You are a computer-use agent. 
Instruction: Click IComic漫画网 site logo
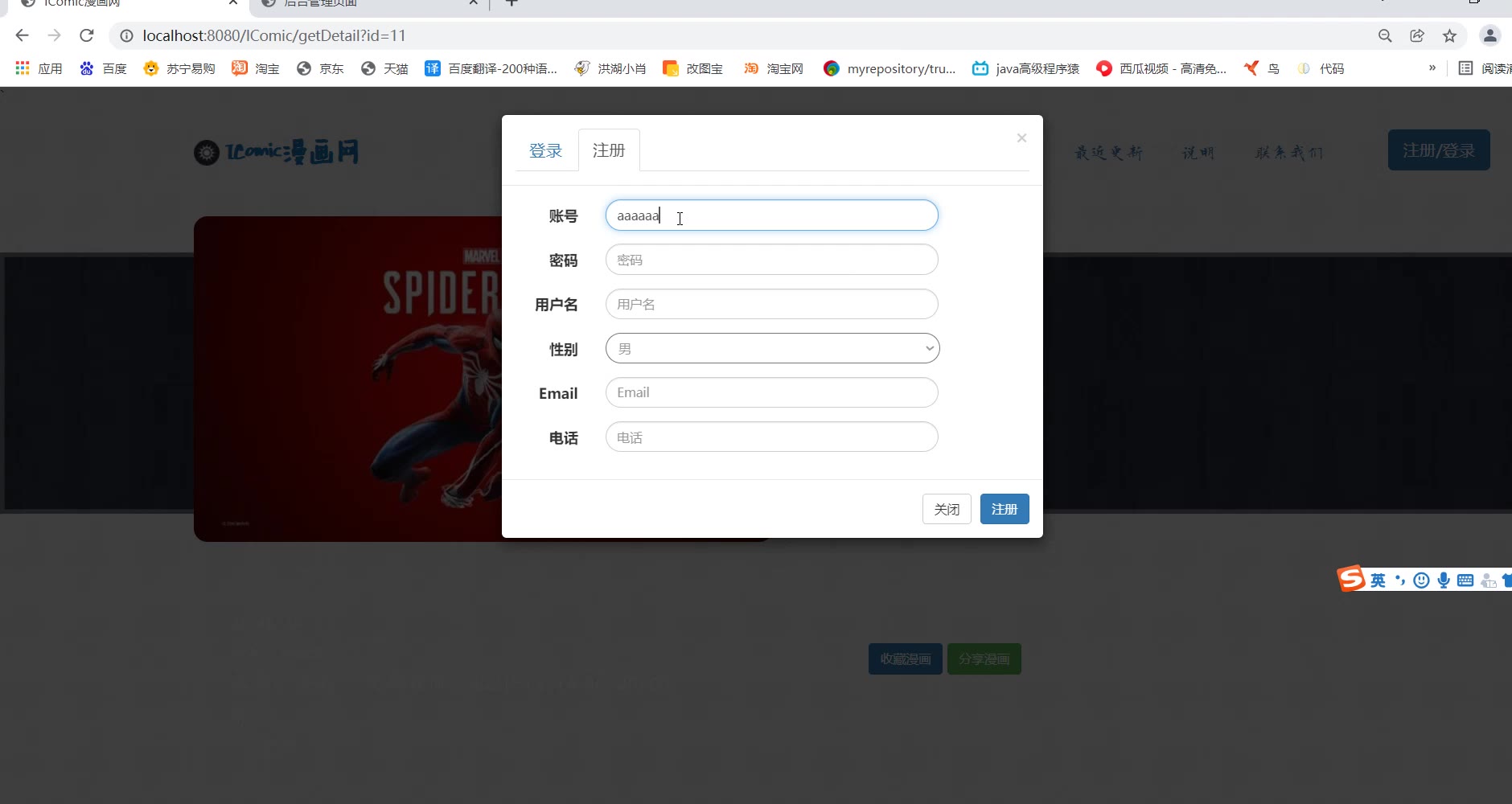[x=277, y=151]
